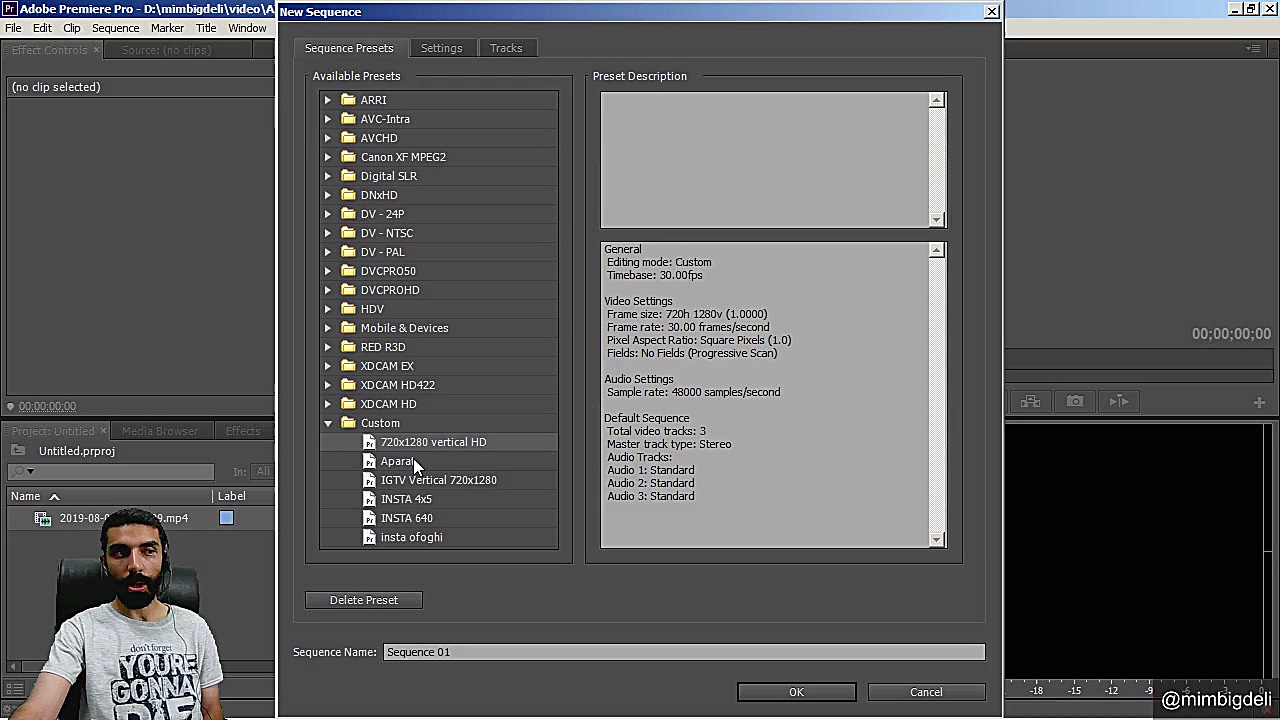Image resolution: width=1280 pixels, height=720 pixels.
Task: Expand the ARRI presets folder
Action: tap(327, 100)
